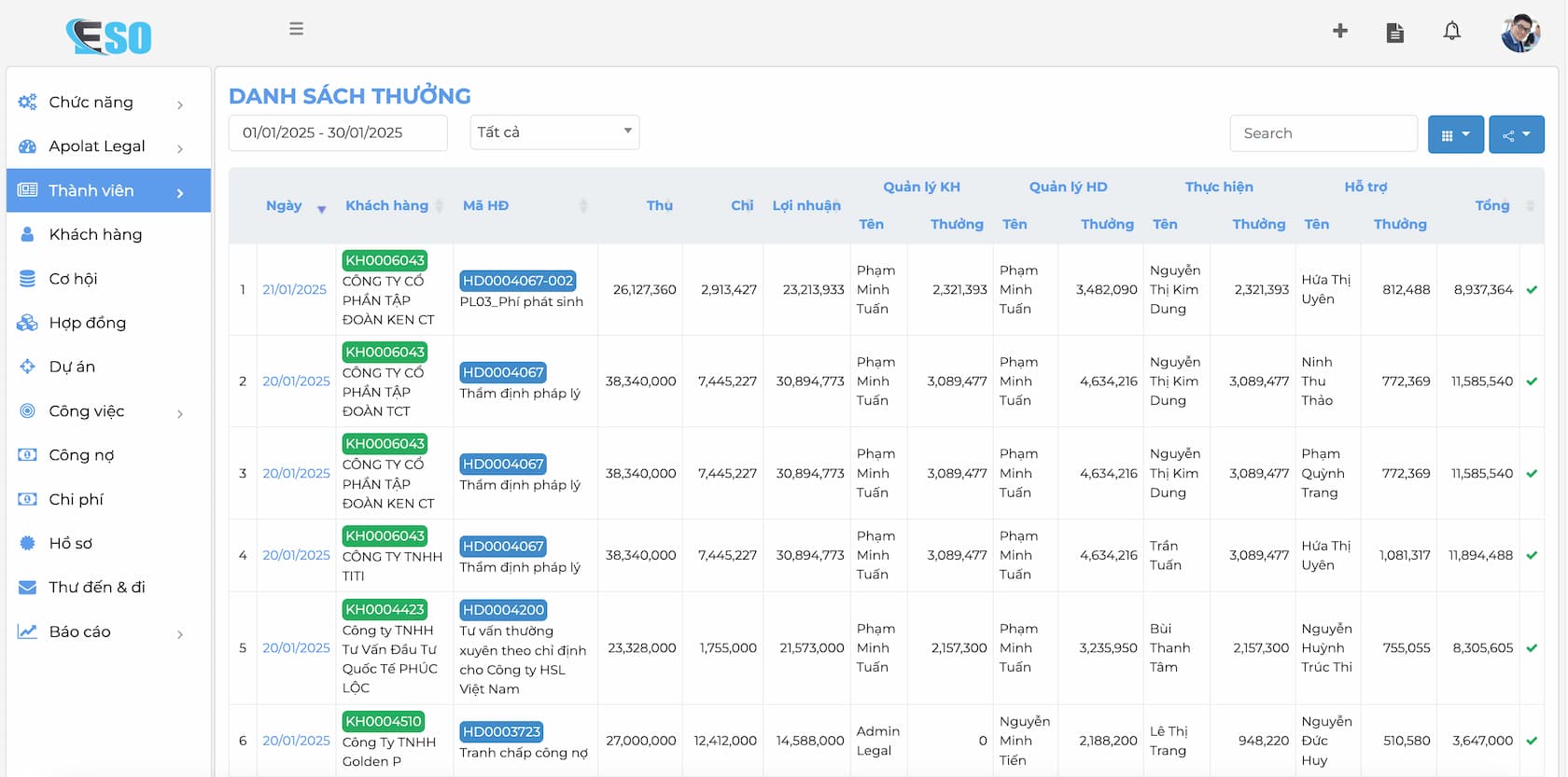Open the date range picker field
Viewport: 1568px width, 777px height.
pyautogui.click(x=338, y=132)
